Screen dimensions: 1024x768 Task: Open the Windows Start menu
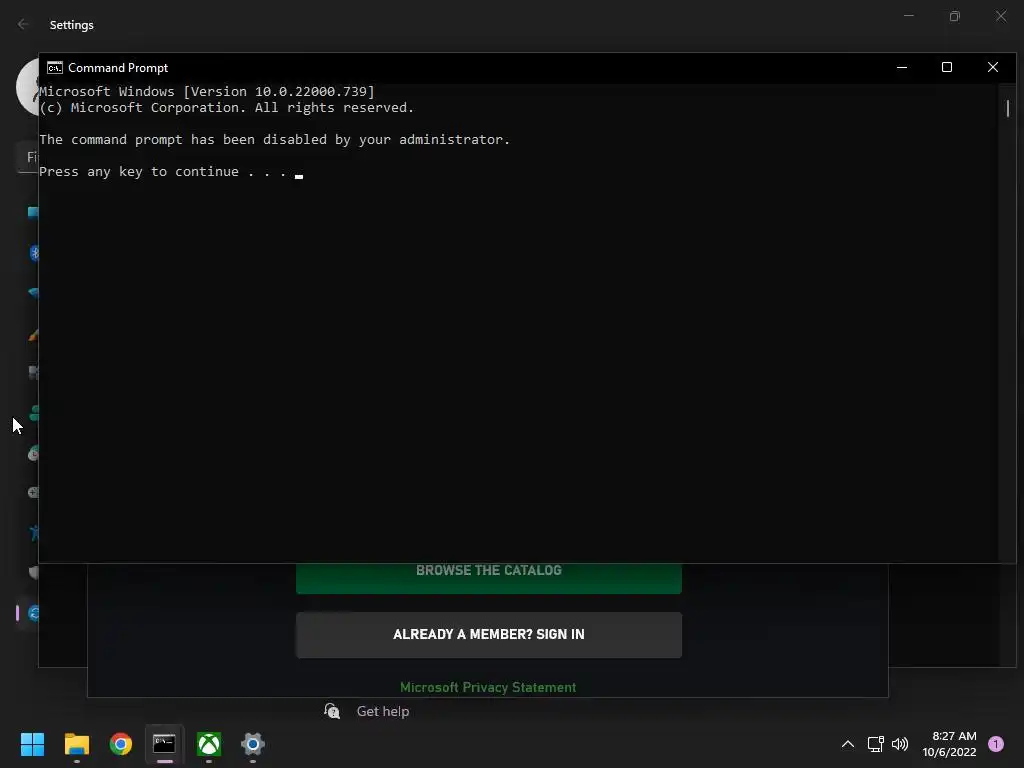coord(32,744)
